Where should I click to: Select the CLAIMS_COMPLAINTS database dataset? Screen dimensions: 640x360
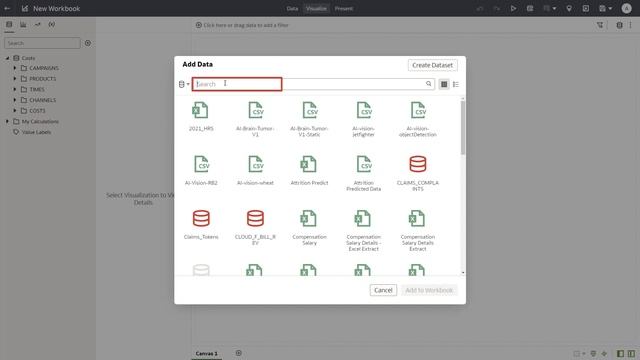[418, 173]
